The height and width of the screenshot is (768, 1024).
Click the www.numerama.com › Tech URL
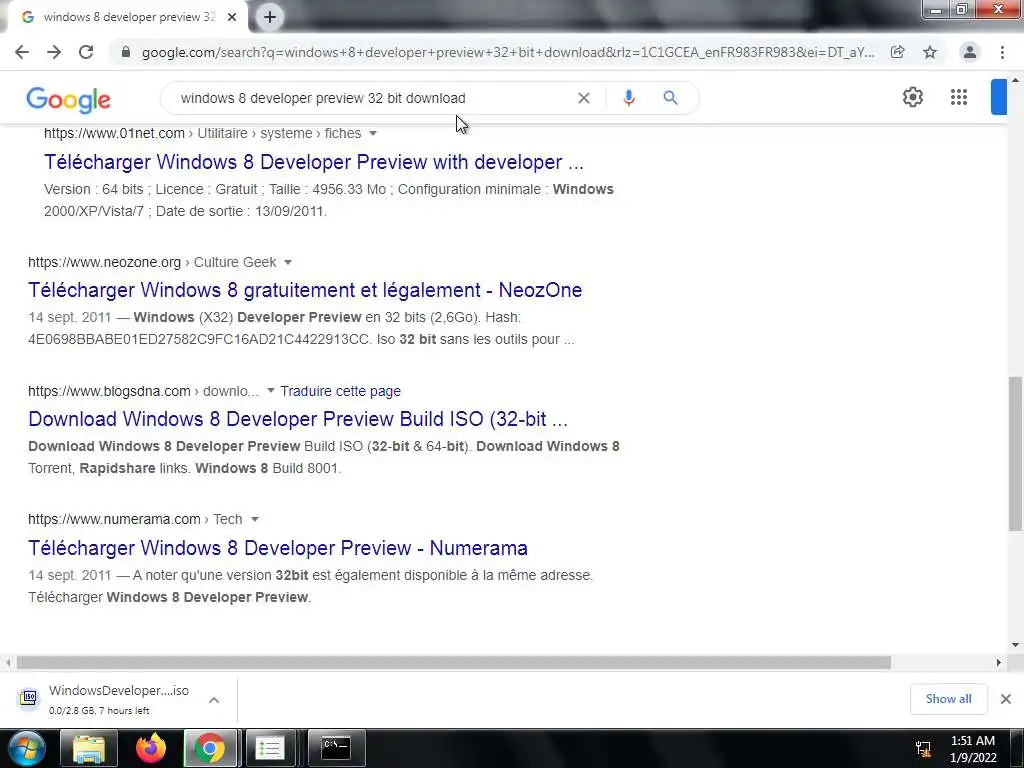coord(135,519)
